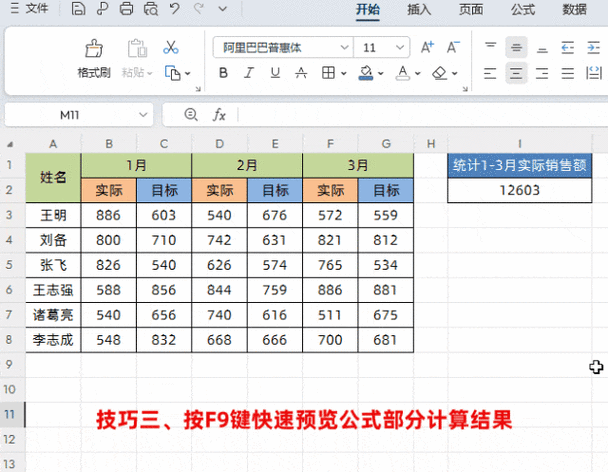Image resolution: width=608 pixels, height=472 pixels.
Task: Toggle right horizontal alignment
Action: point(542,73)
